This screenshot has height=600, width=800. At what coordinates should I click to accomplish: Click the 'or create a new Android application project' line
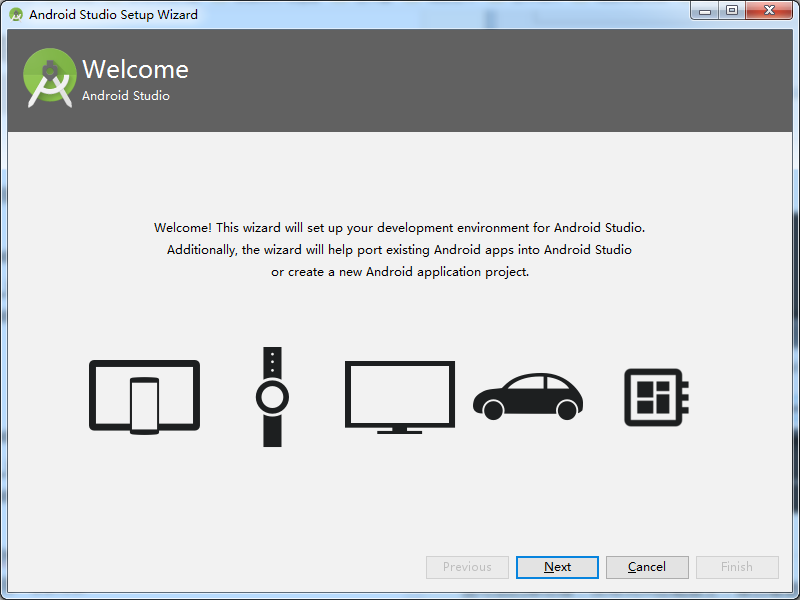[x=400, y=271]
